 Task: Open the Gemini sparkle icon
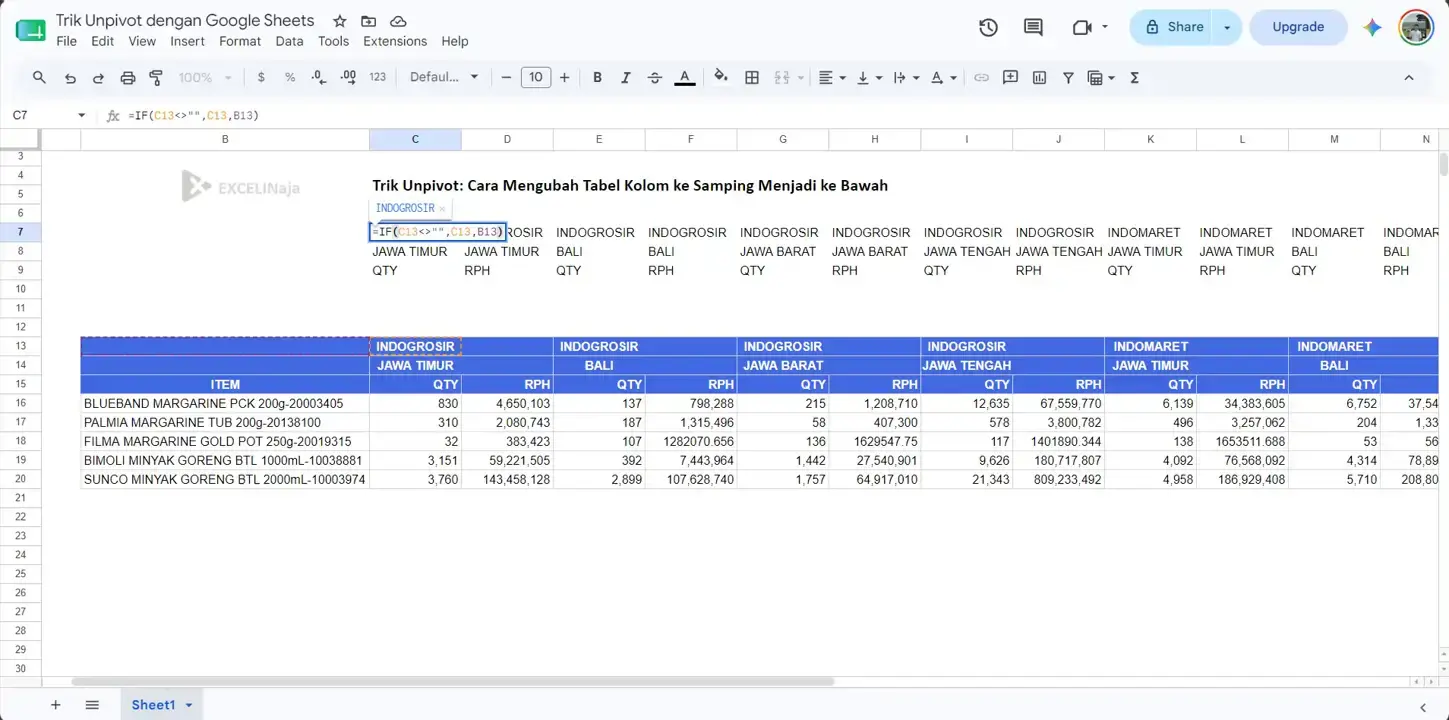pos(1372,27)
